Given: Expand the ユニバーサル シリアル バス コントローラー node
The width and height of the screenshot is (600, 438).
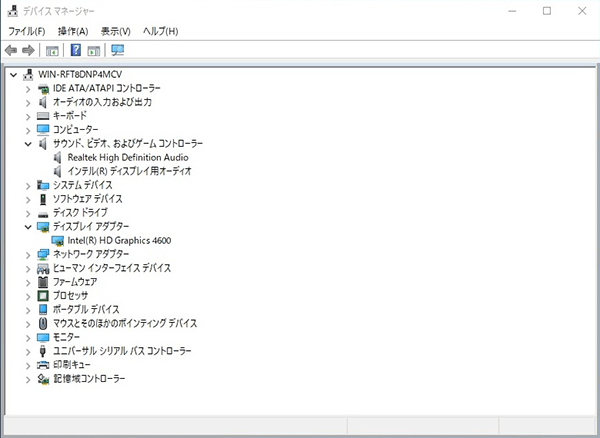Looking at the screenshot, I should tap(28, 352).
